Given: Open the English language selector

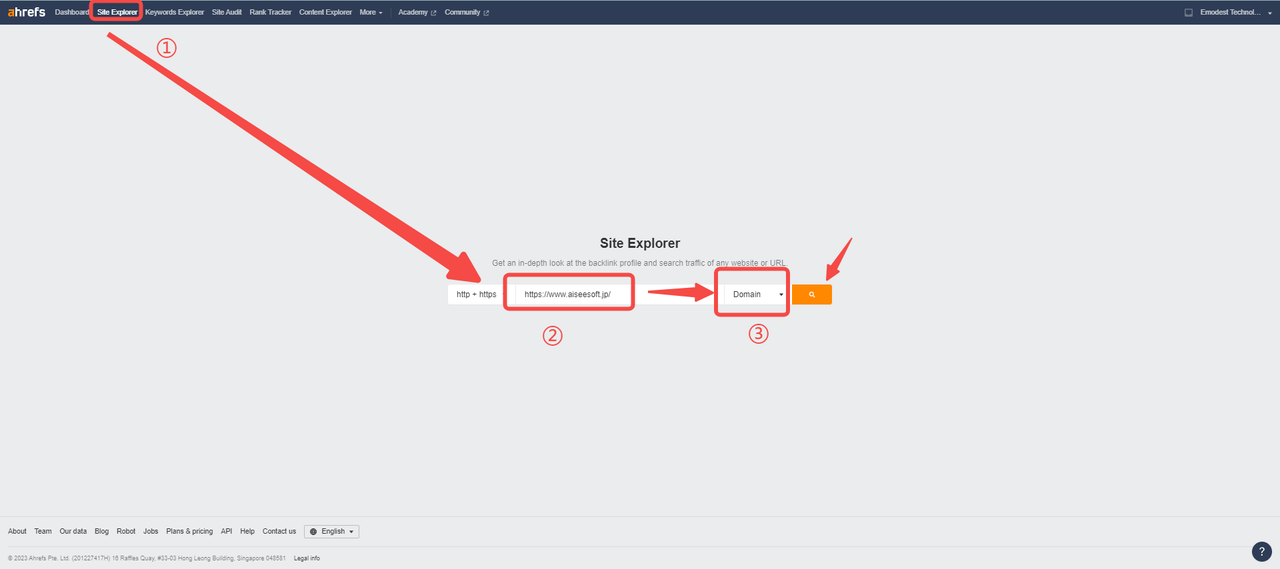Looking at the screenshot, I should pyautogui.click(x=331, y=531).
